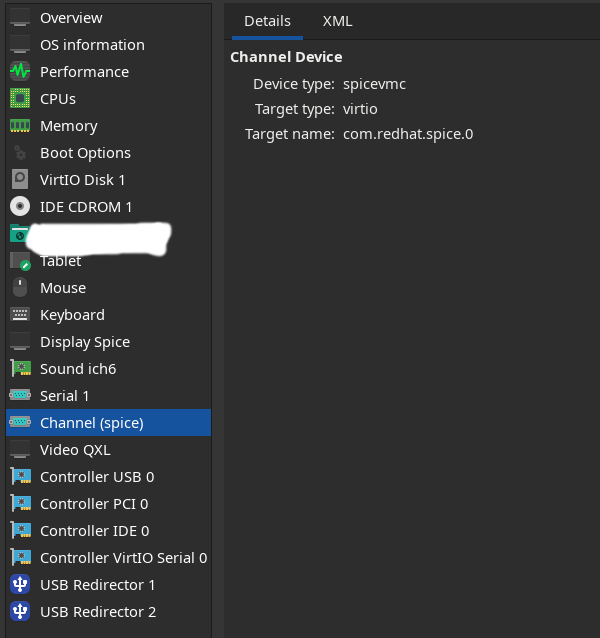Choose the Tablet device entry
The width and height of the screenshot is (600, 638).
[x=61, y=262]
